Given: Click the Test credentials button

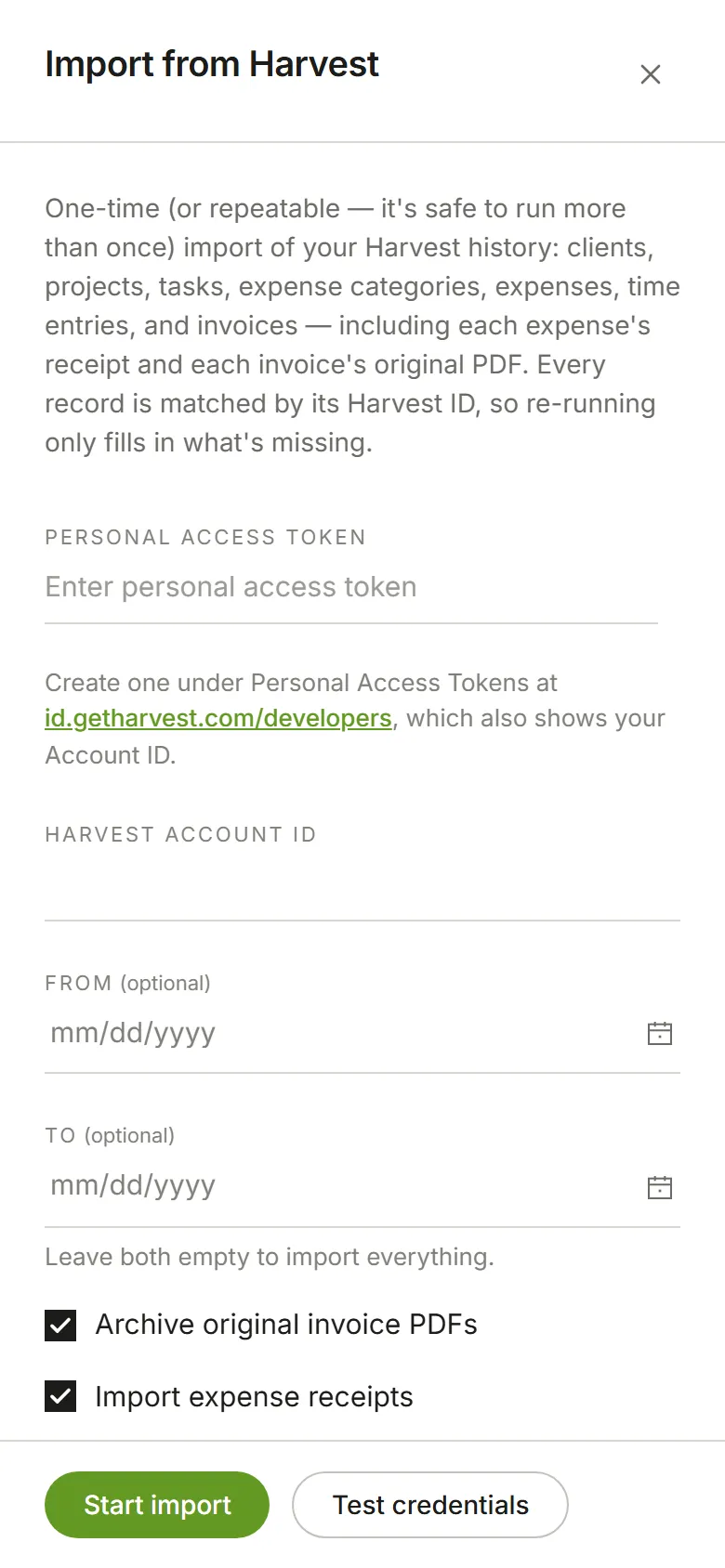Looking at the screenshot, I should point(430,1505).
